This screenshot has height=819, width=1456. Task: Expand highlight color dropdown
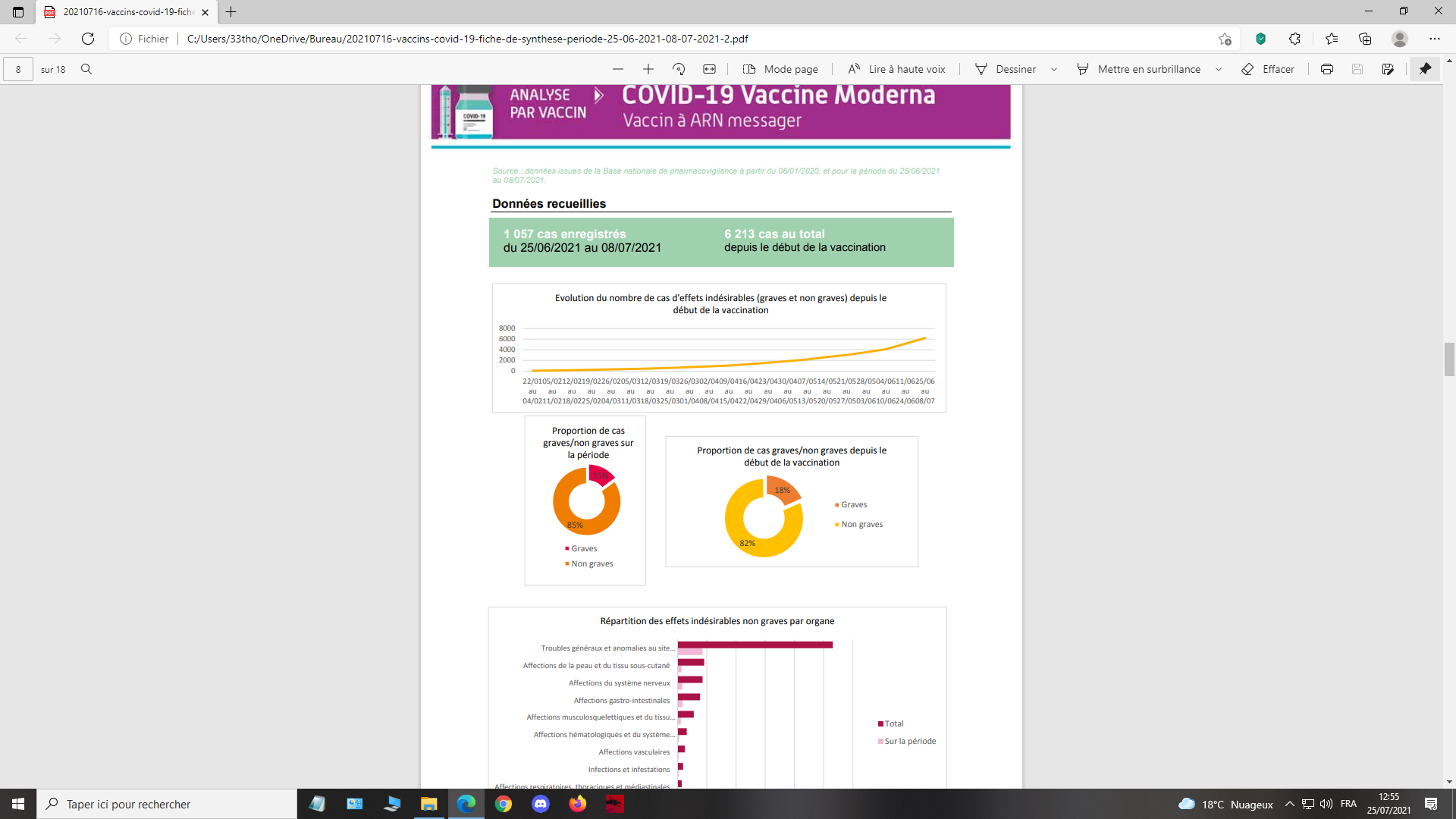(1219, 69)
